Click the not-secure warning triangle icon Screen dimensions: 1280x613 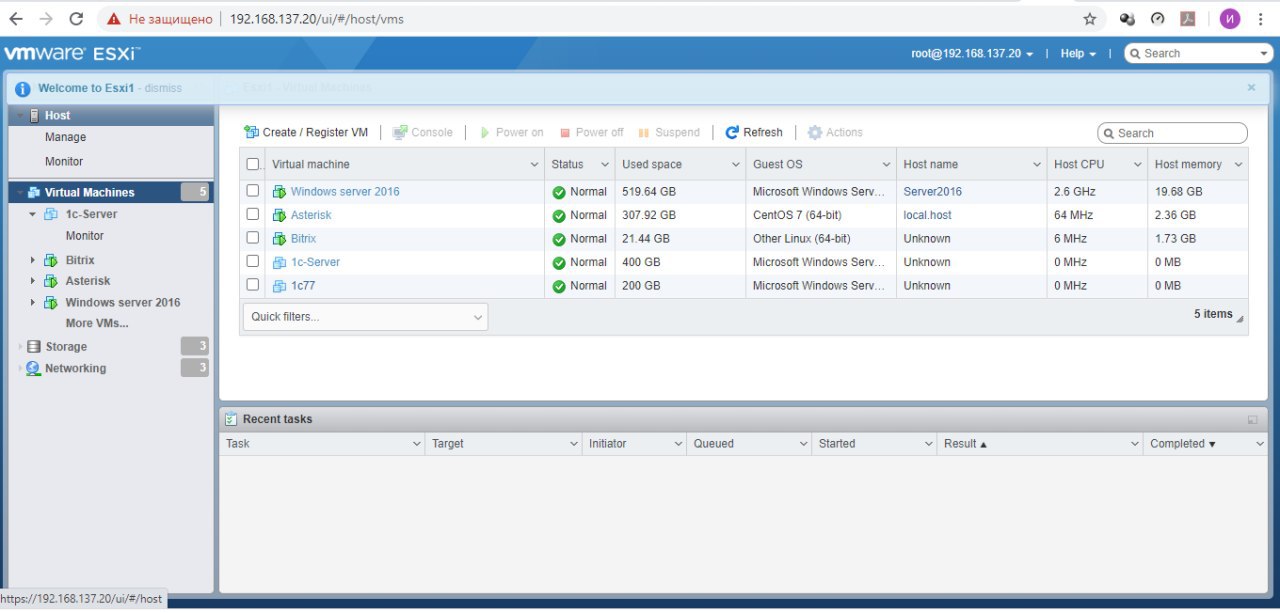pyautogui.click(x=114, y=19)
